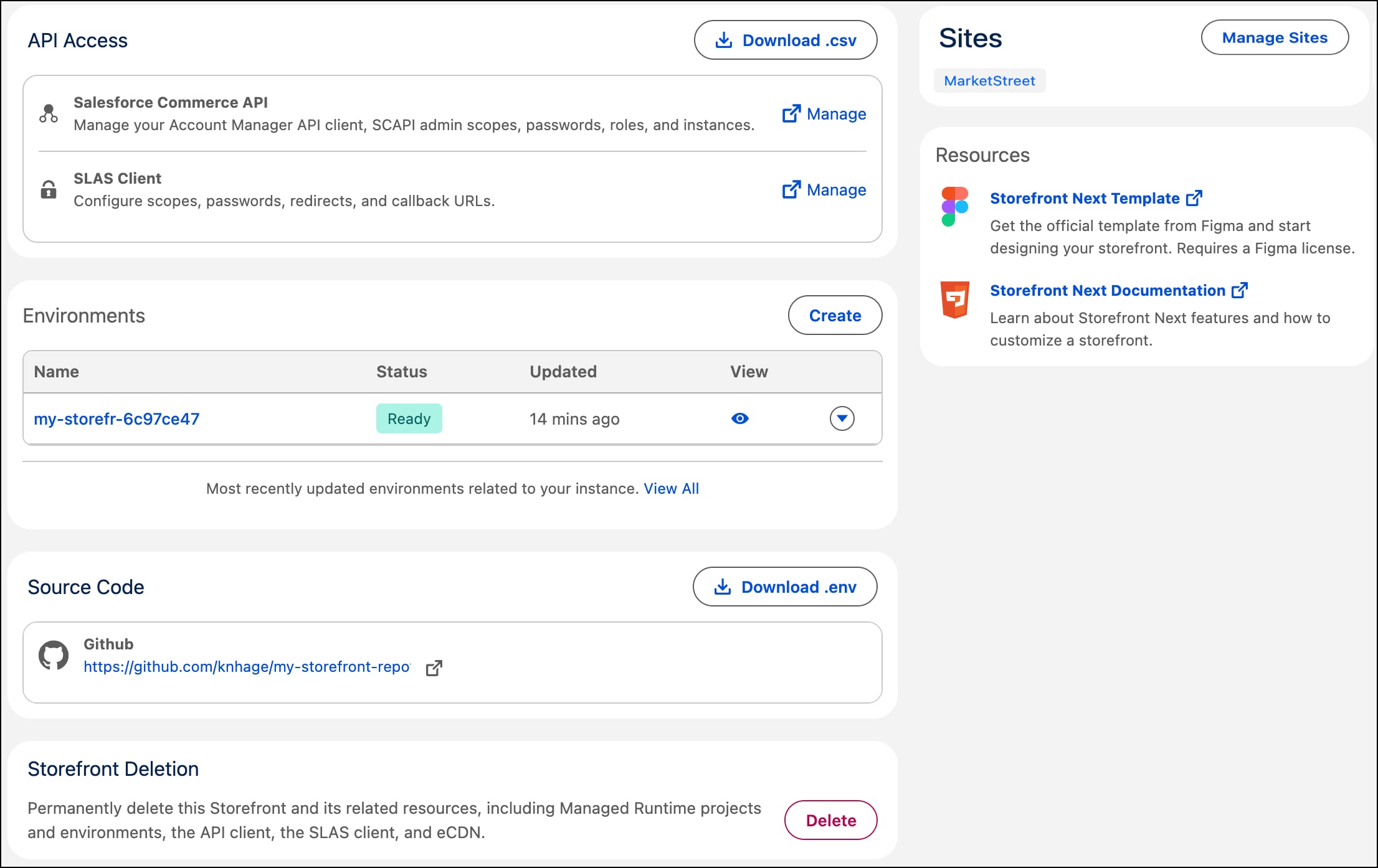Click the Figma logo icon
1378x868 pixels.
pos(954,207)
